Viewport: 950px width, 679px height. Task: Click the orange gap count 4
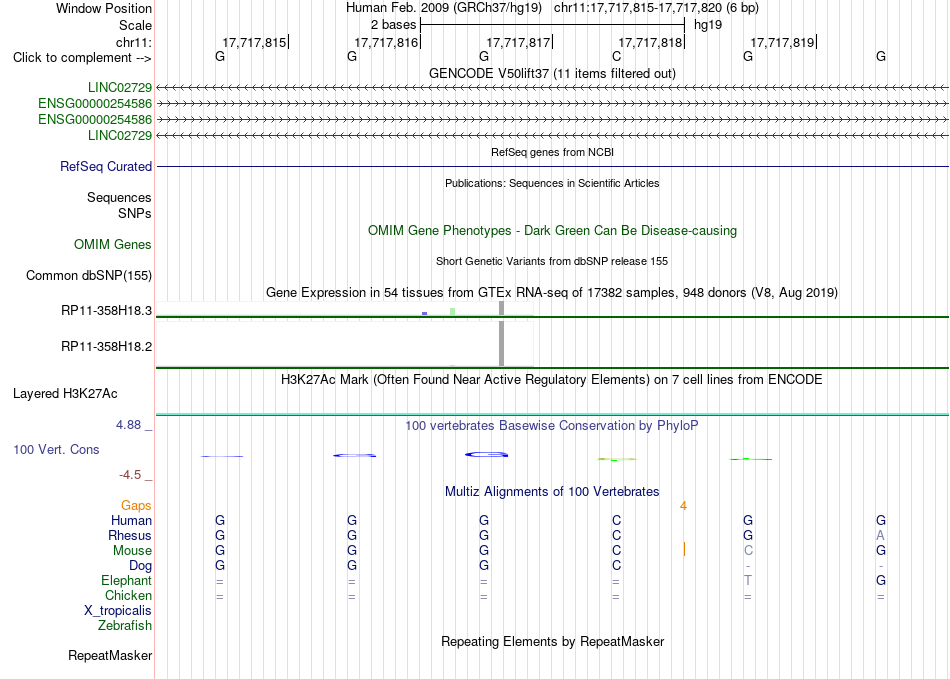(683, 506)
